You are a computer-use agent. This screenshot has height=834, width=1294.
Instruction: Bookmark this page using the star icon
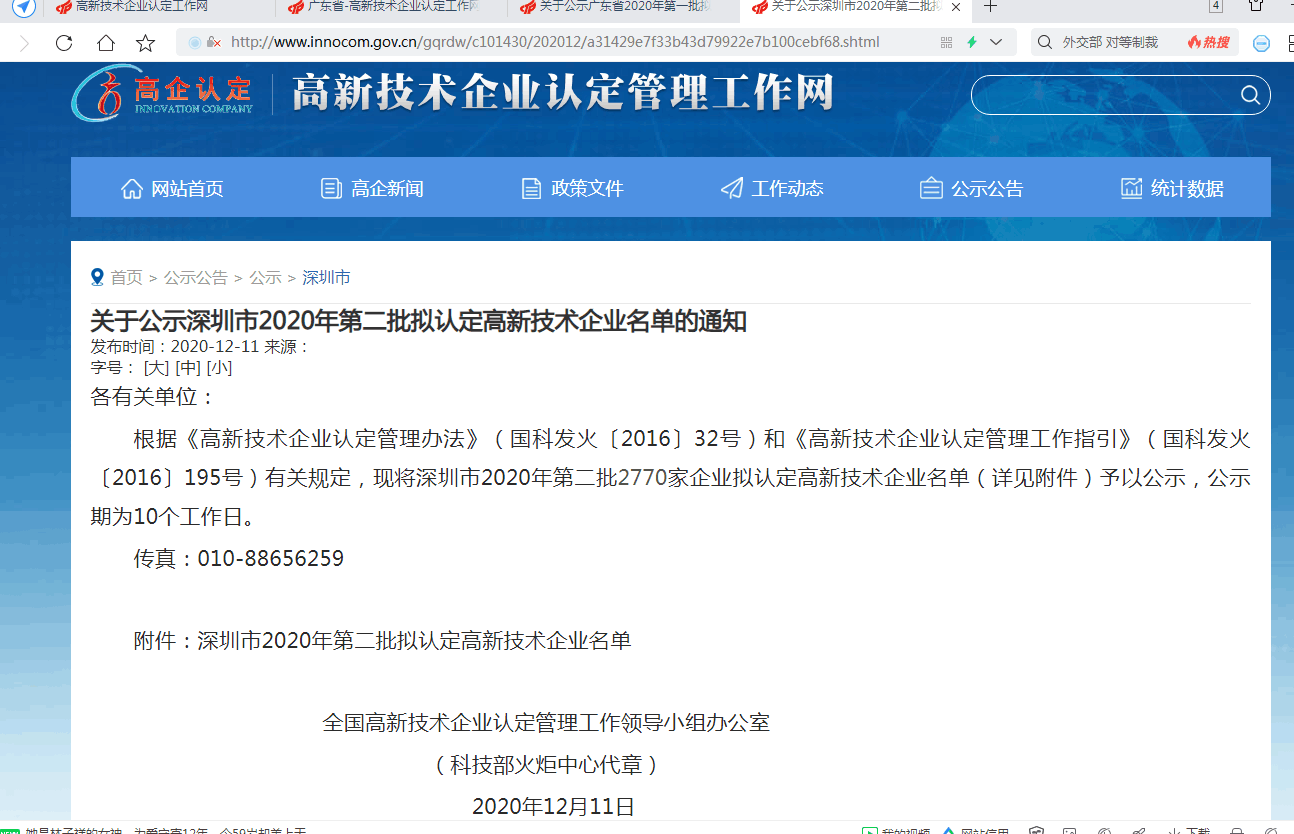146,42
